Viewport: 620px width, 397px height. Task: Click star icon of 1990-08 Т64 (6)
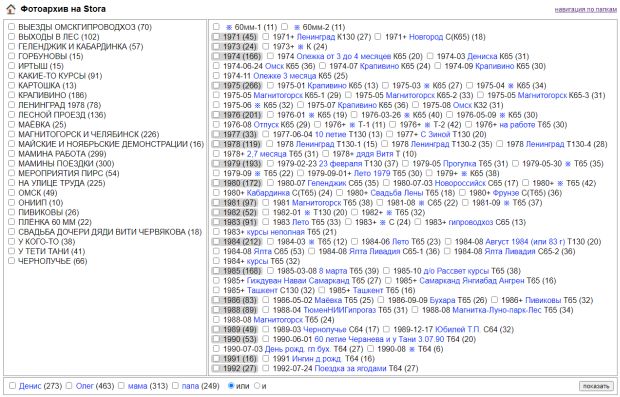point(412,350)
